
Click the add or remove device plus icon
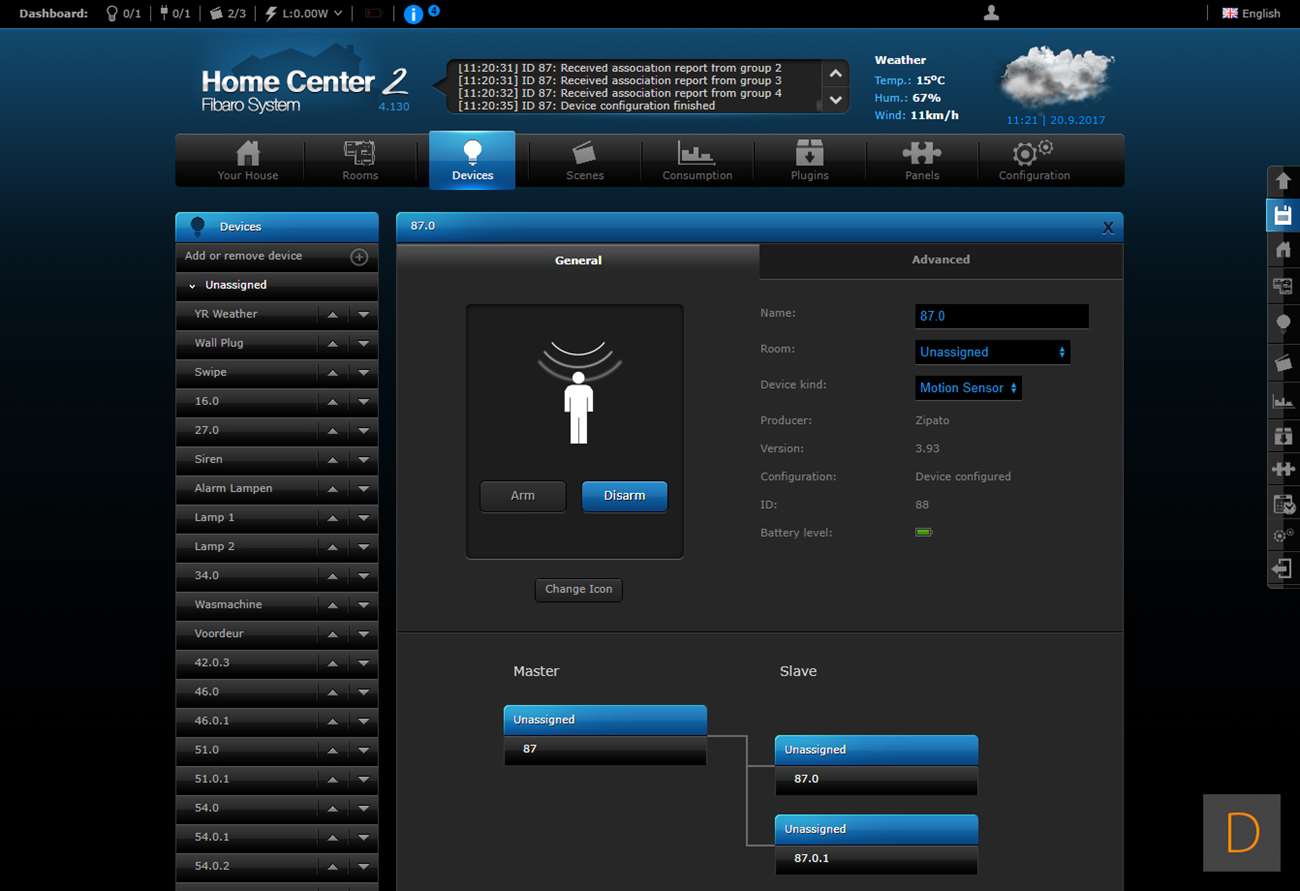pyautogui.click(x=359, y=257)
